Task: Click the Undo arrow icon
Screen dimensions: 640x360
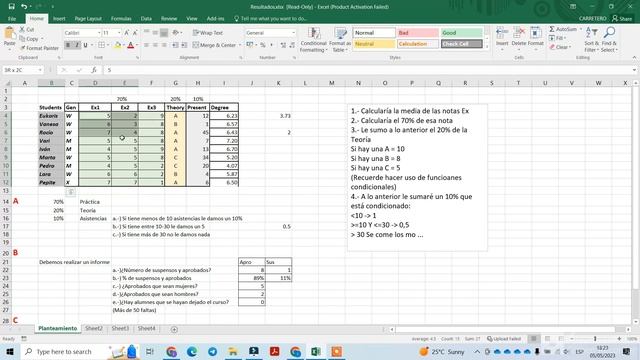Action: click(x=24, y=7)
